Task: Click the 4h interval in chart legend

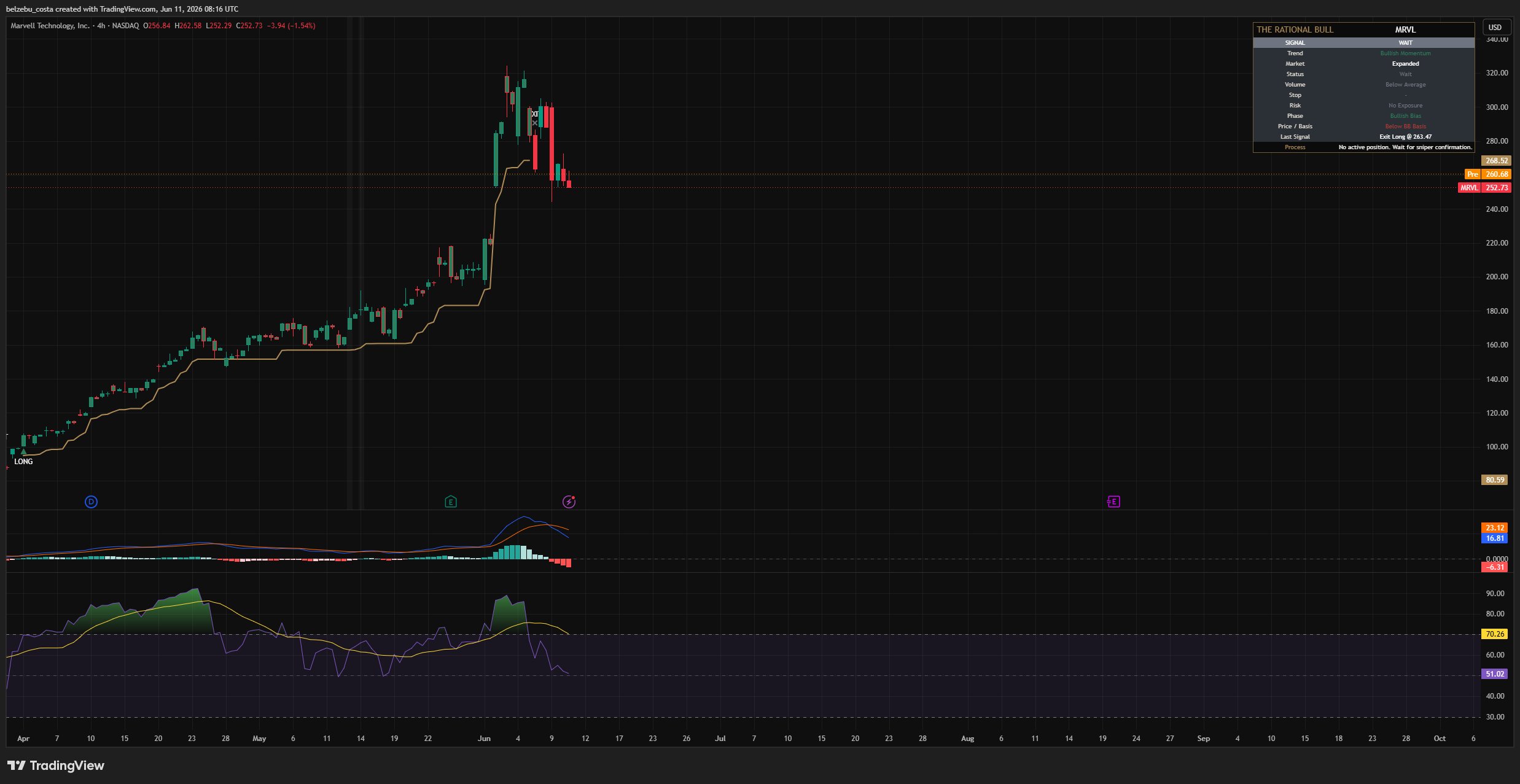Action: pos(101,26)
